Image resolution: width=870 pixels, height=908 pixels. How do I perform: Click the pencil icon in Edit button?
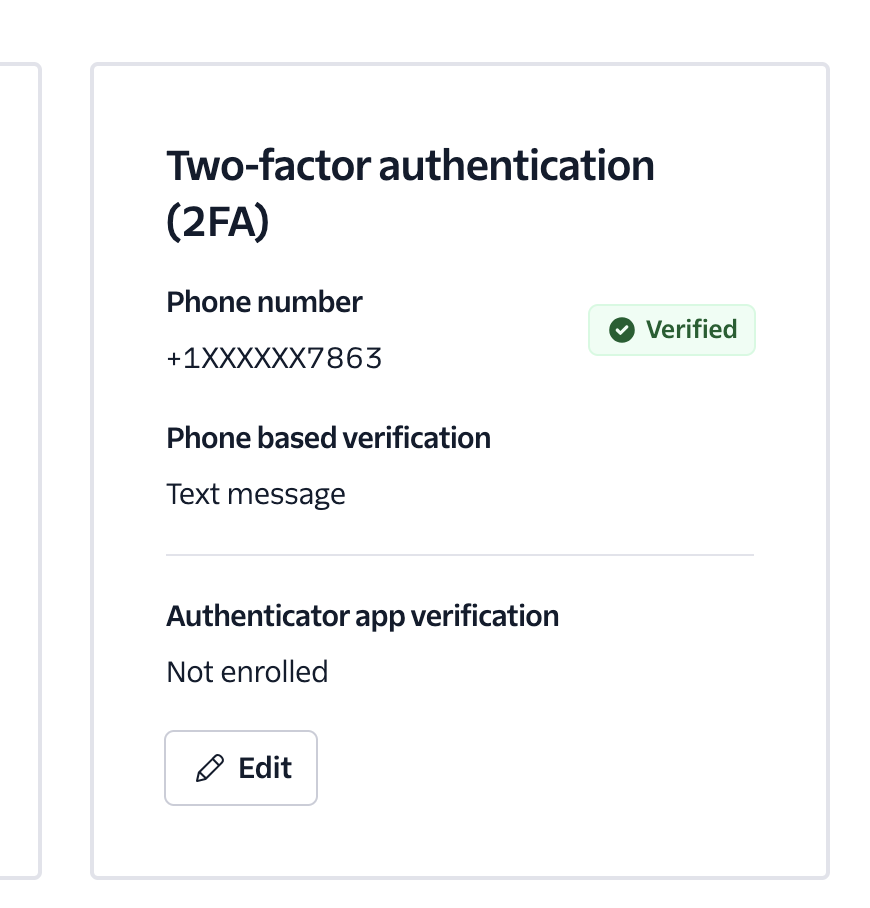tap(210, 768)
